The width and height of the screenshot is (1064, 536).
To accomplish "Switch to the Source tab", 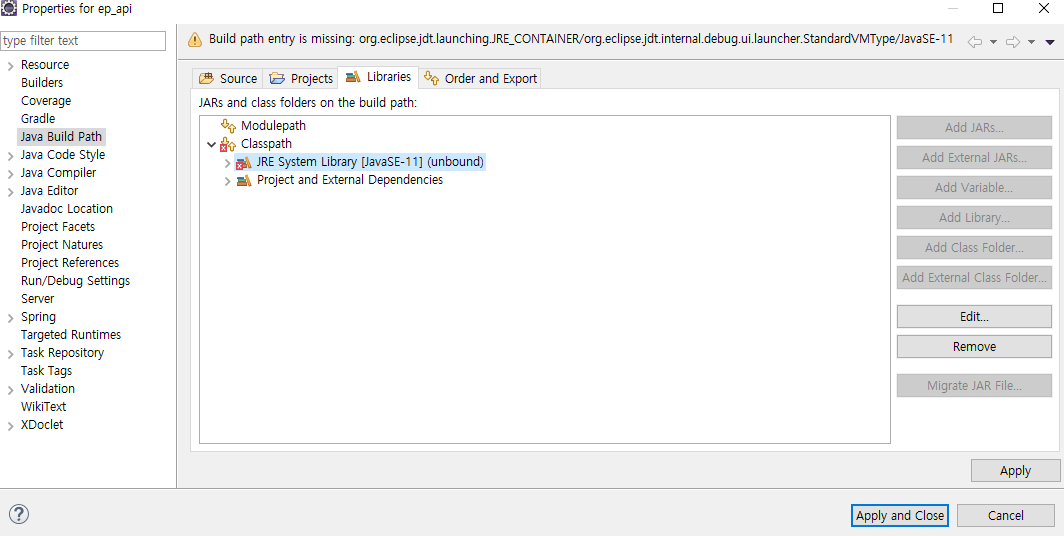I will (x=228, y=79).
